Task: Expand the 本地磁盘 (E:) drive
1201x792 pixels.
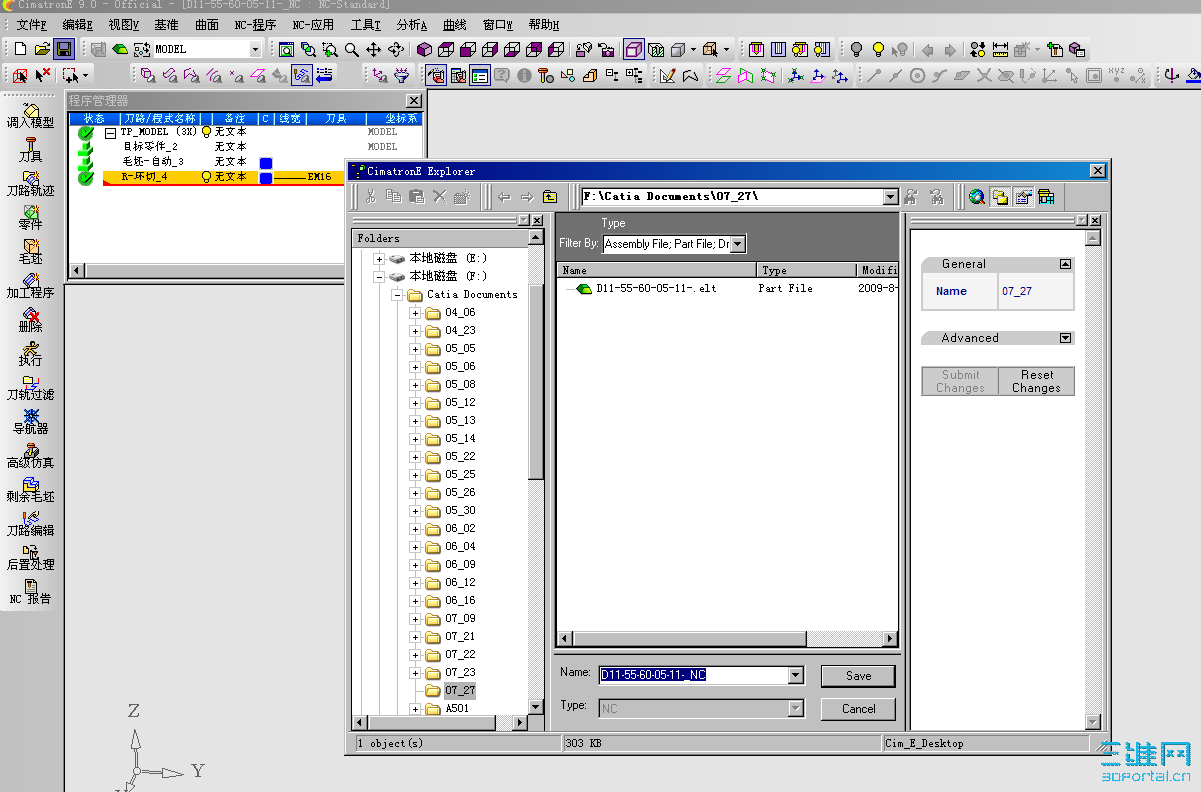Action: (379, 259)
